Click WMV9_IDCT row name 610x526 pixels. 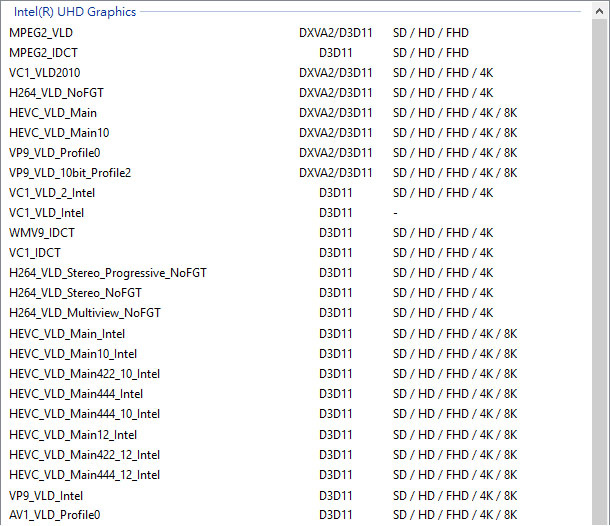42,233
